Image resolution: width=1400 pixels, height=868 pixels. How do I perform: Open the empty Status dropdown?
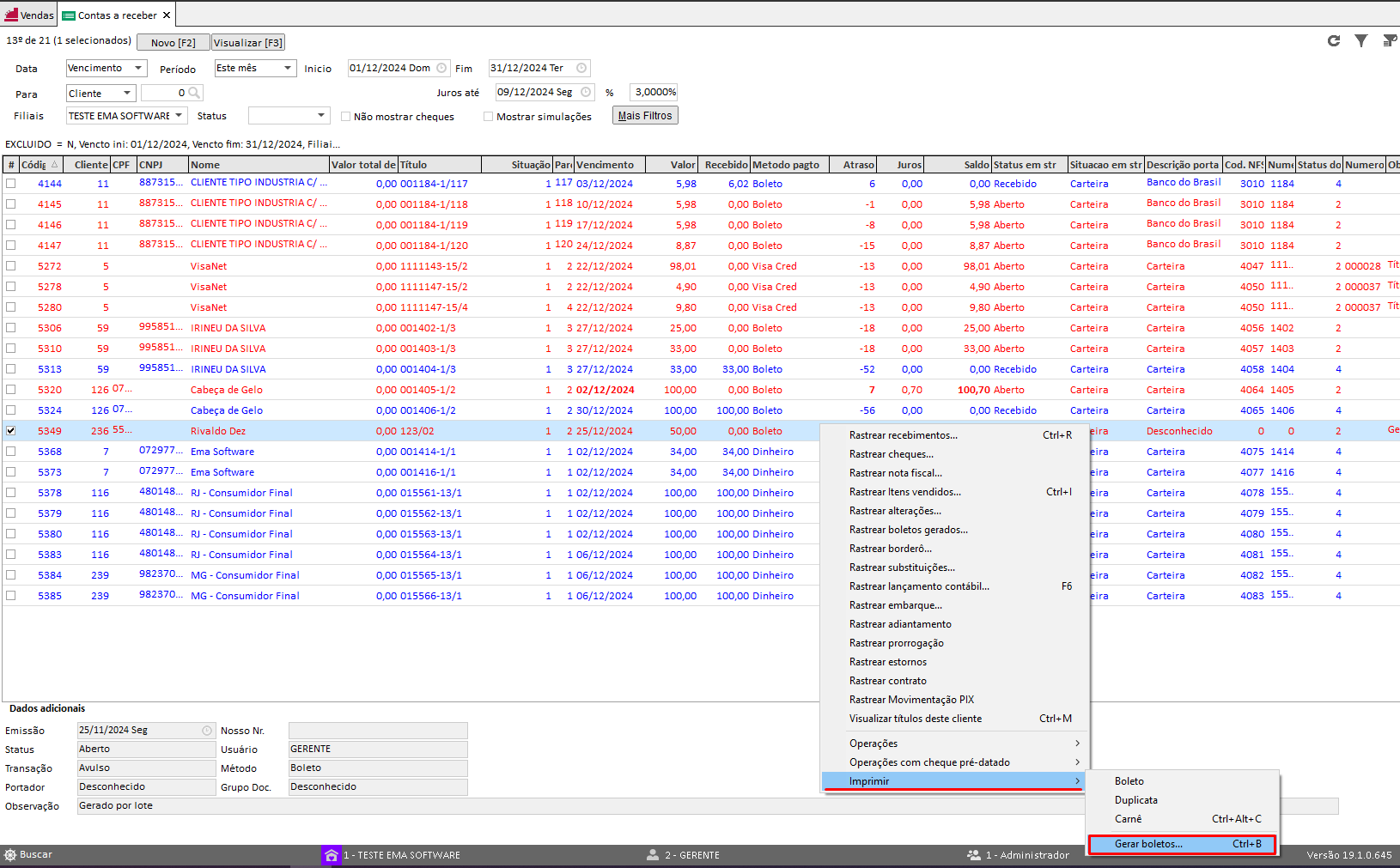click(289, 116)
